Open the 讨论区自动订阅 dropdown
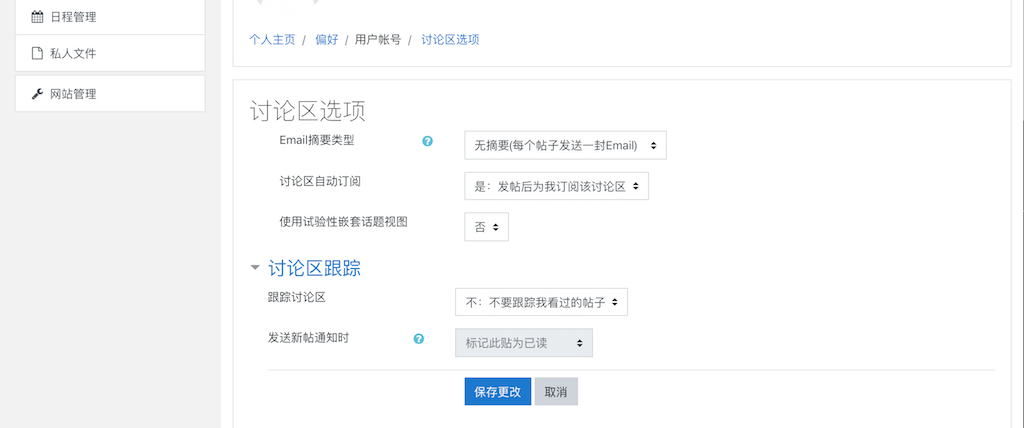Screen dimensions: 1024x428 point(556,186)
